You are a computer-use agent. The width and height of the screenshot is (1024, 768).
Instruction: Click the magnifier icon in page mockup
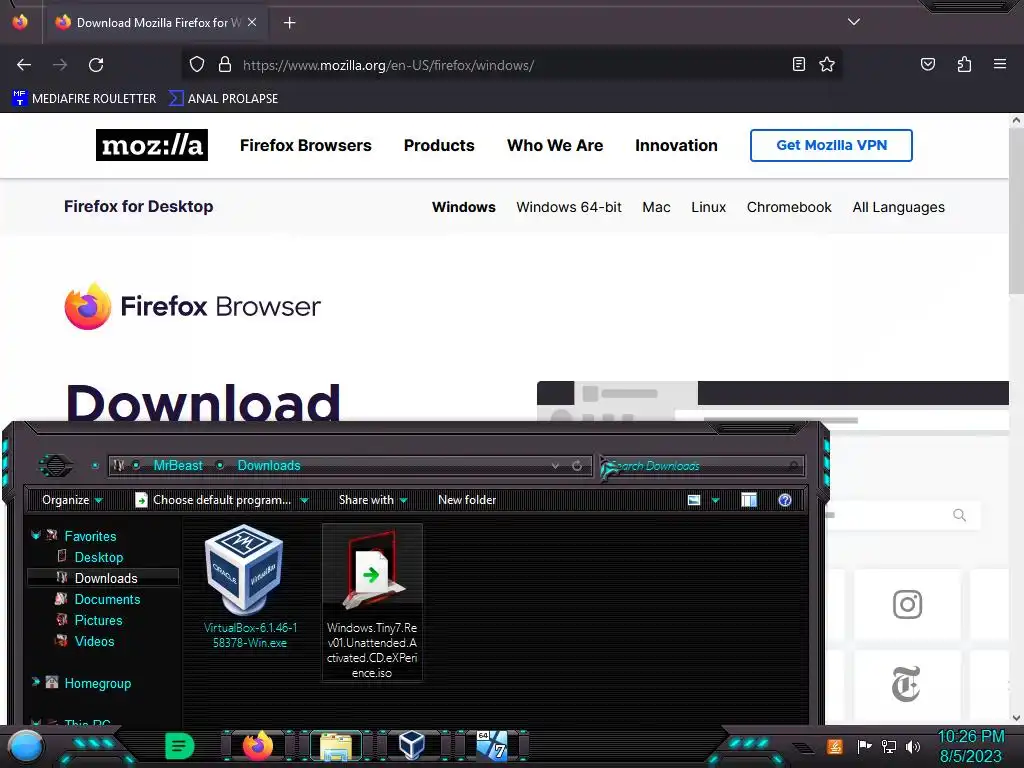pyautogui.click(x=959, y=515)
